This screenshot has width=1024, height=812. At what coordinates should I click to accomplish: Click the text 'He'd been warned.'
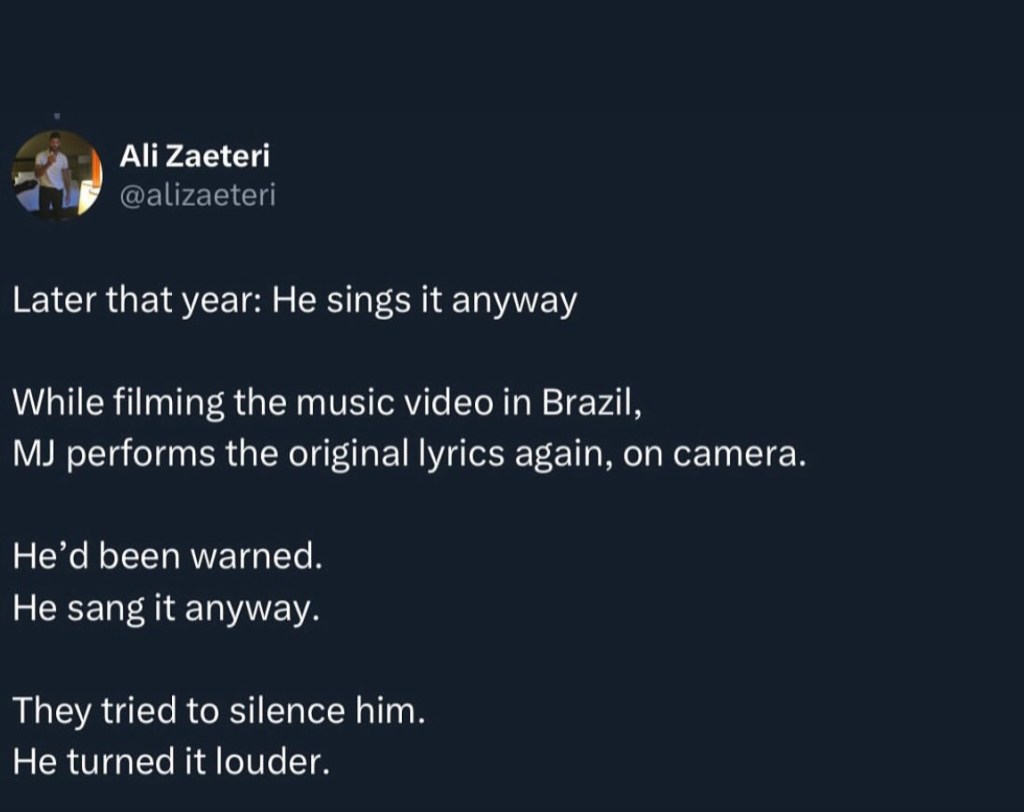coord(168,555)
